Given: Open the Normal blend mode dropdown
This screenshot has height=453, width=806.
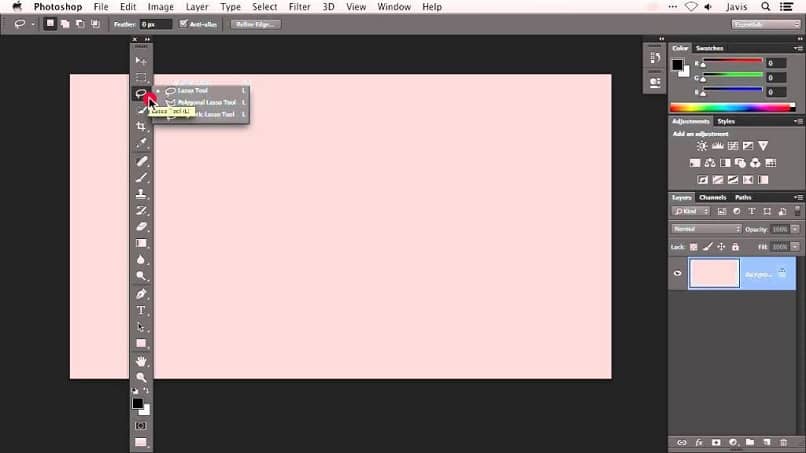Looking at the screenshot, I should pos(706,229).
